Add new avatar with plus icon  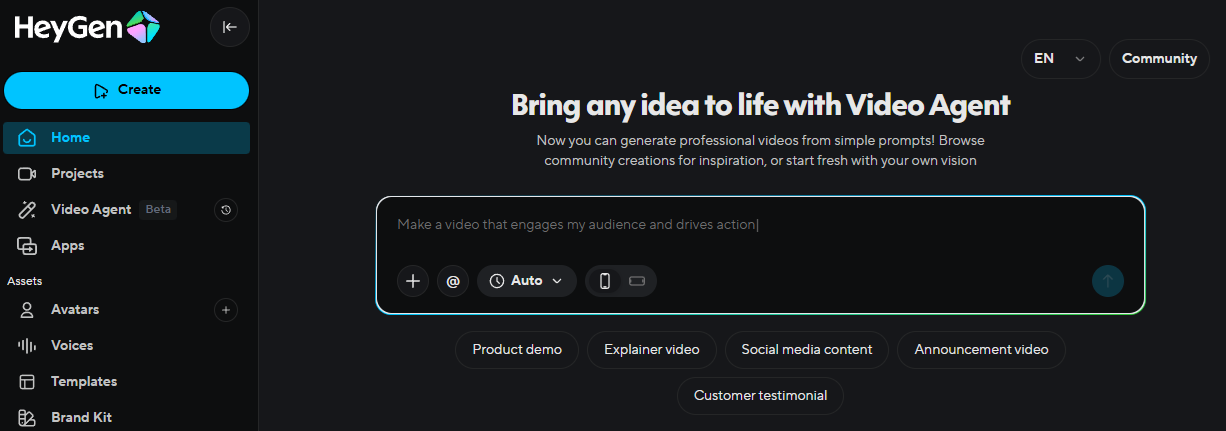pyautogui.click(x=226, y=310)
